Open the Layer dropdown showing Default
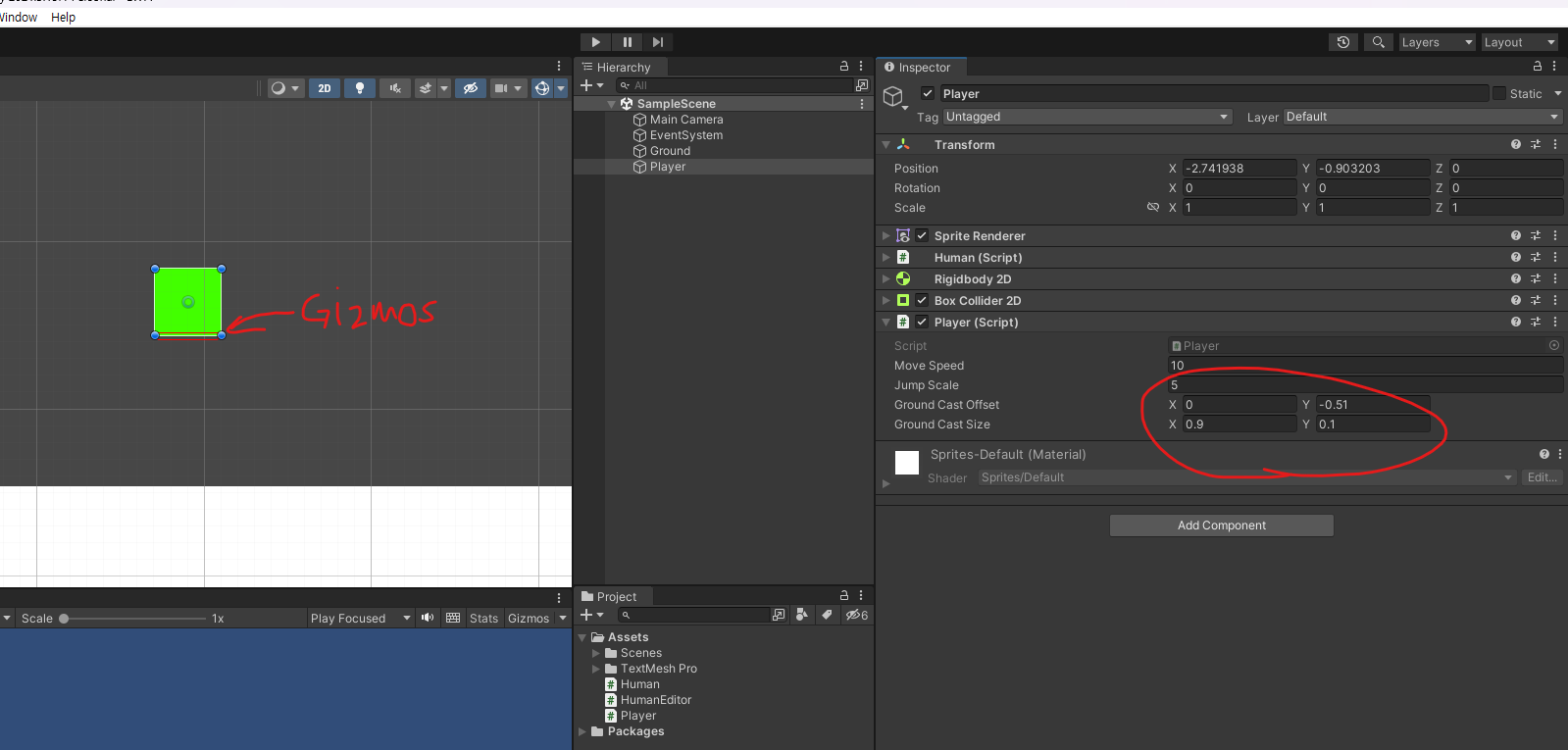 click(1423, 117)
